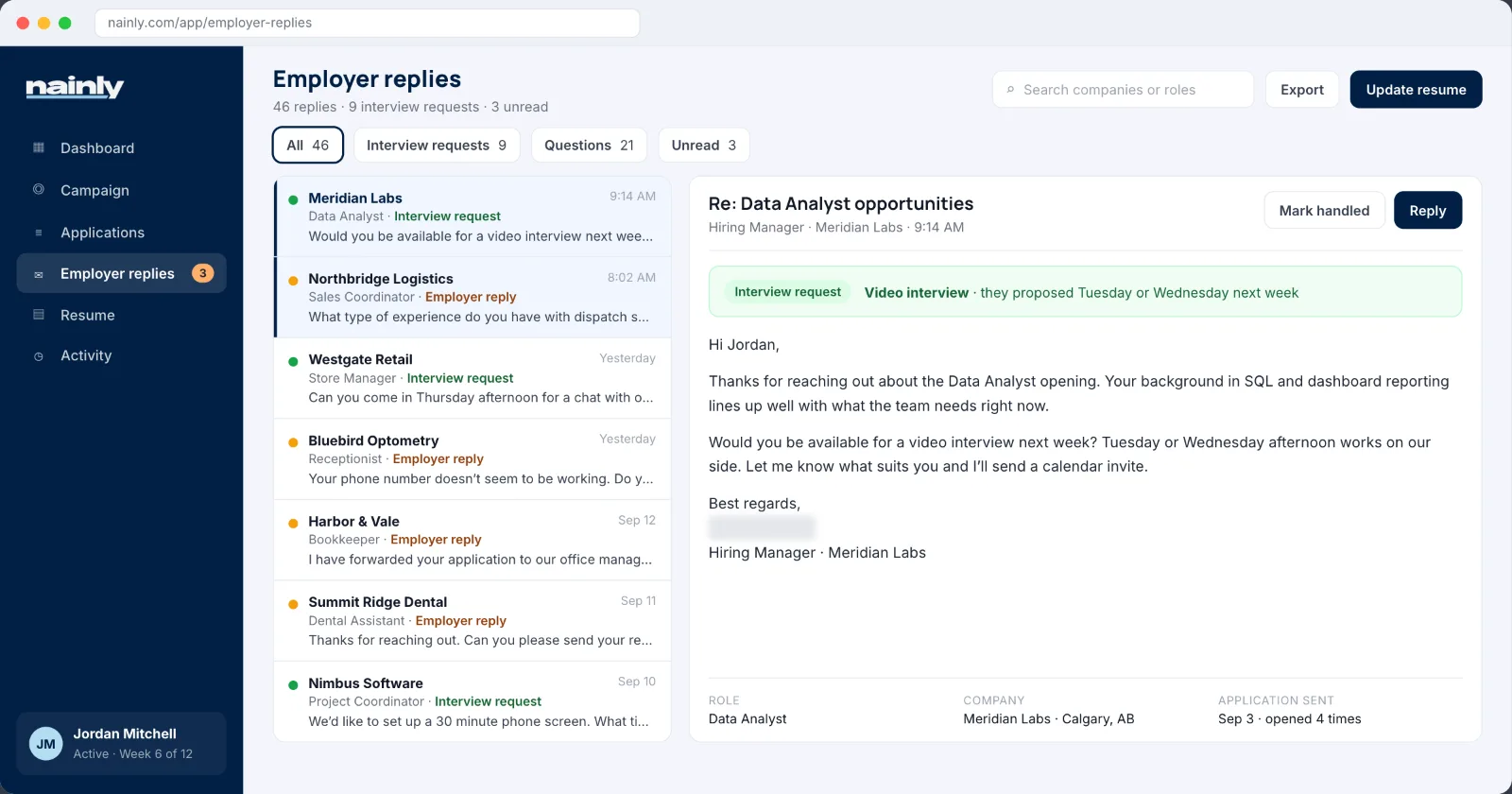Select the Northbridge Logistics message
Image resolution: width=1512 pixels, height=794 pixels.
(x=472, y=298)
